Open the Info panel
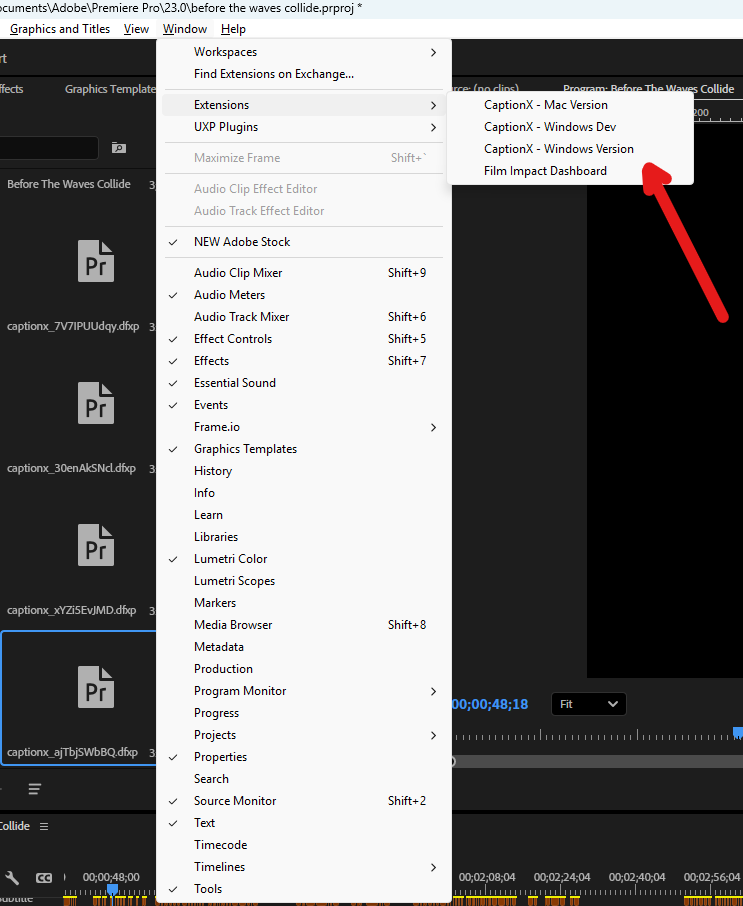Image resolution: width=743 pixels, height=906 pixels. tap(303, 493)
